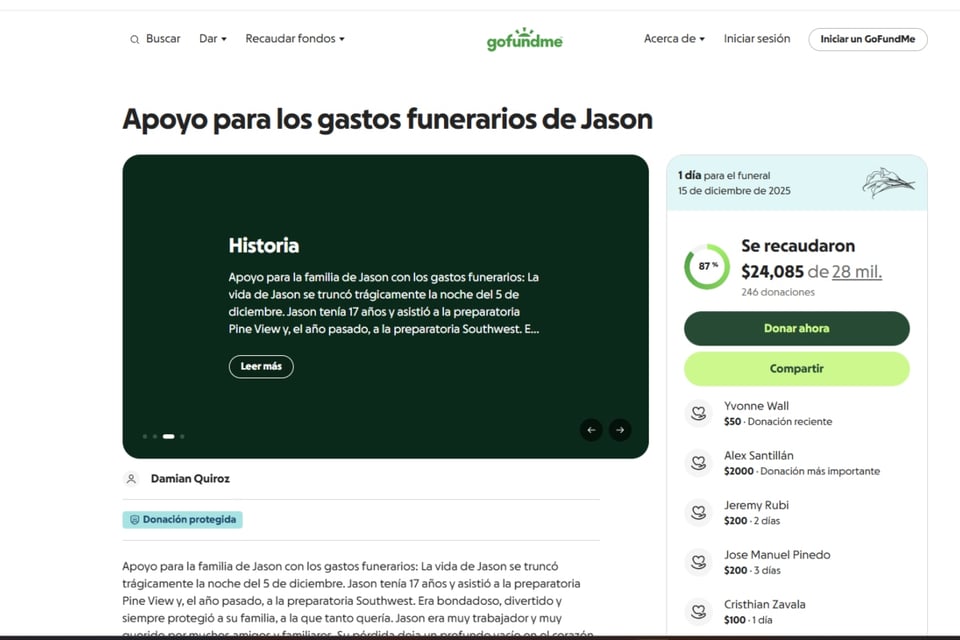
Task: Click the heart icon beside Yvonne Wall
Action: (x=699, y=413)
